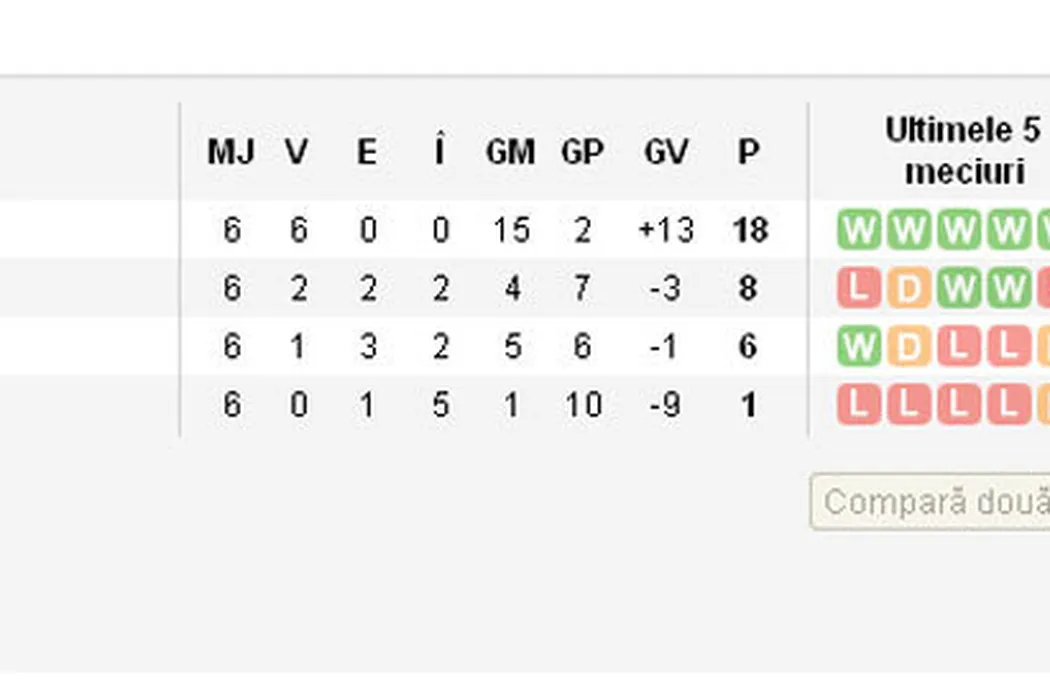Click fourth L badge in the 1-point team row
Image resolution: width=1050 pixels, height=700 pixels.
coord(1007,405)
